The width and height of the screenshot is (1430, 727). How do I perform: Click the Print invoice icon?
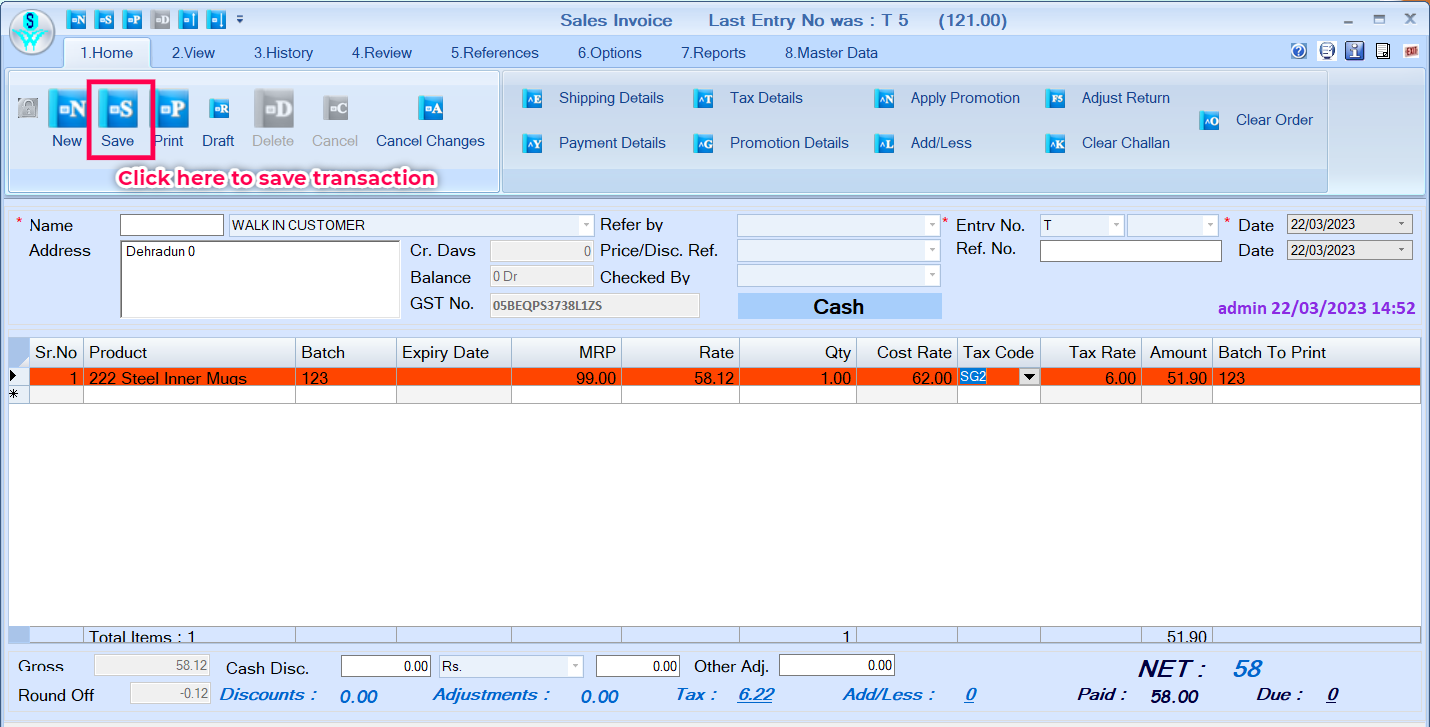(169, 110)
